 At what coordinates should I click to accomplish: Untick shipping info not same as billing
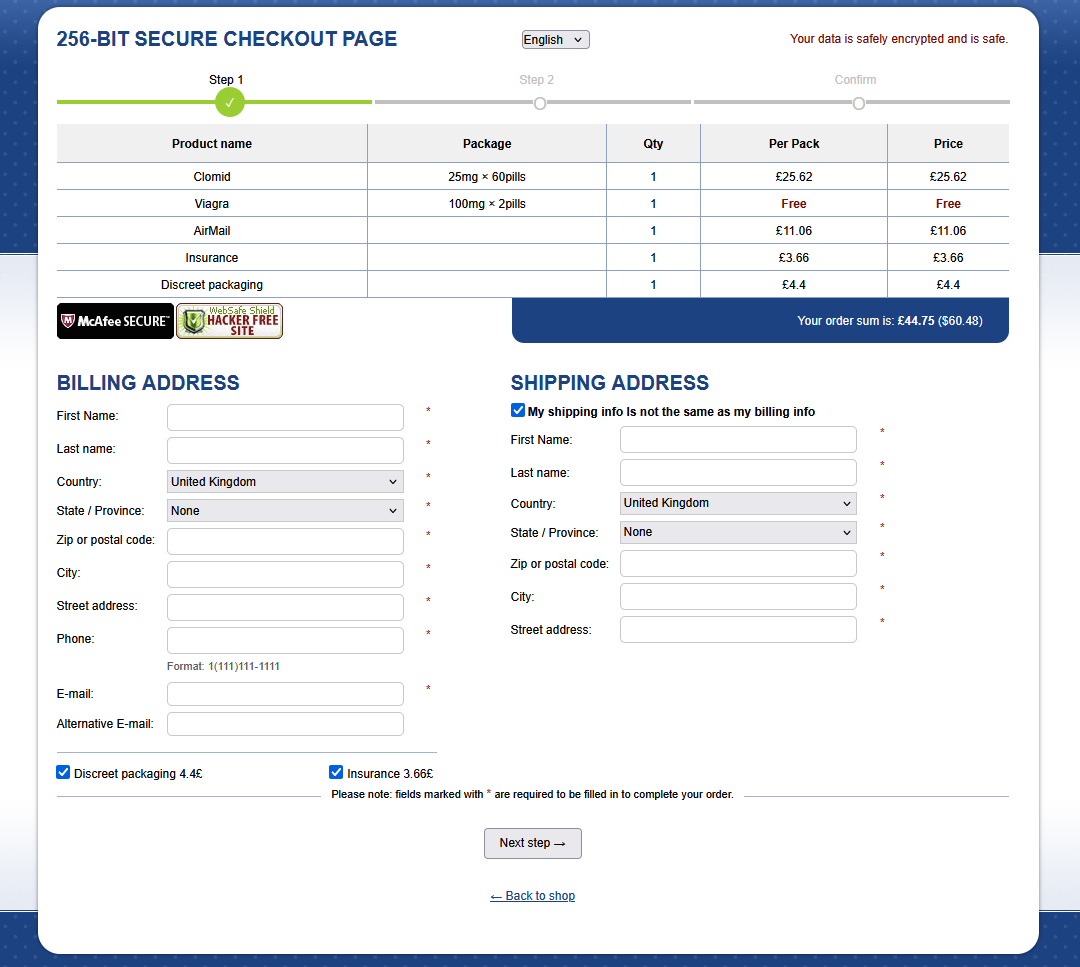518,410
